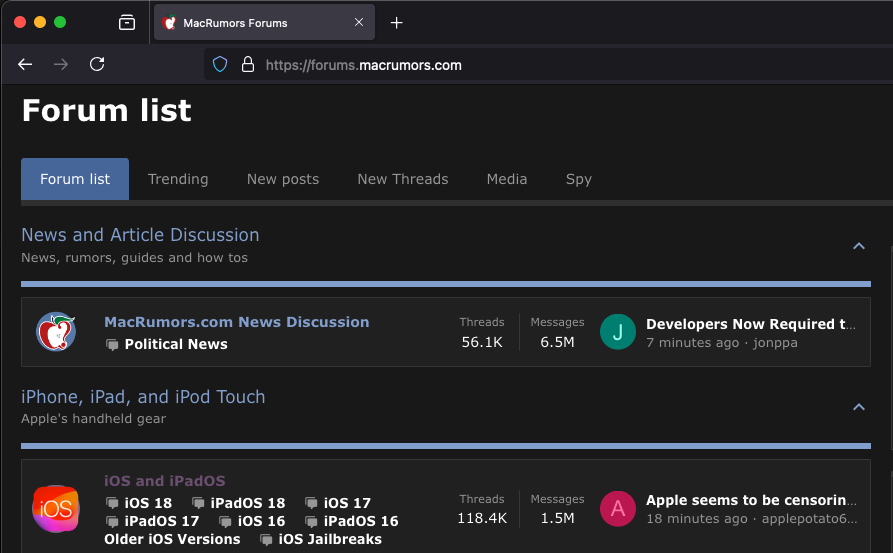Click the 56.1K threads count

point(482,342)
